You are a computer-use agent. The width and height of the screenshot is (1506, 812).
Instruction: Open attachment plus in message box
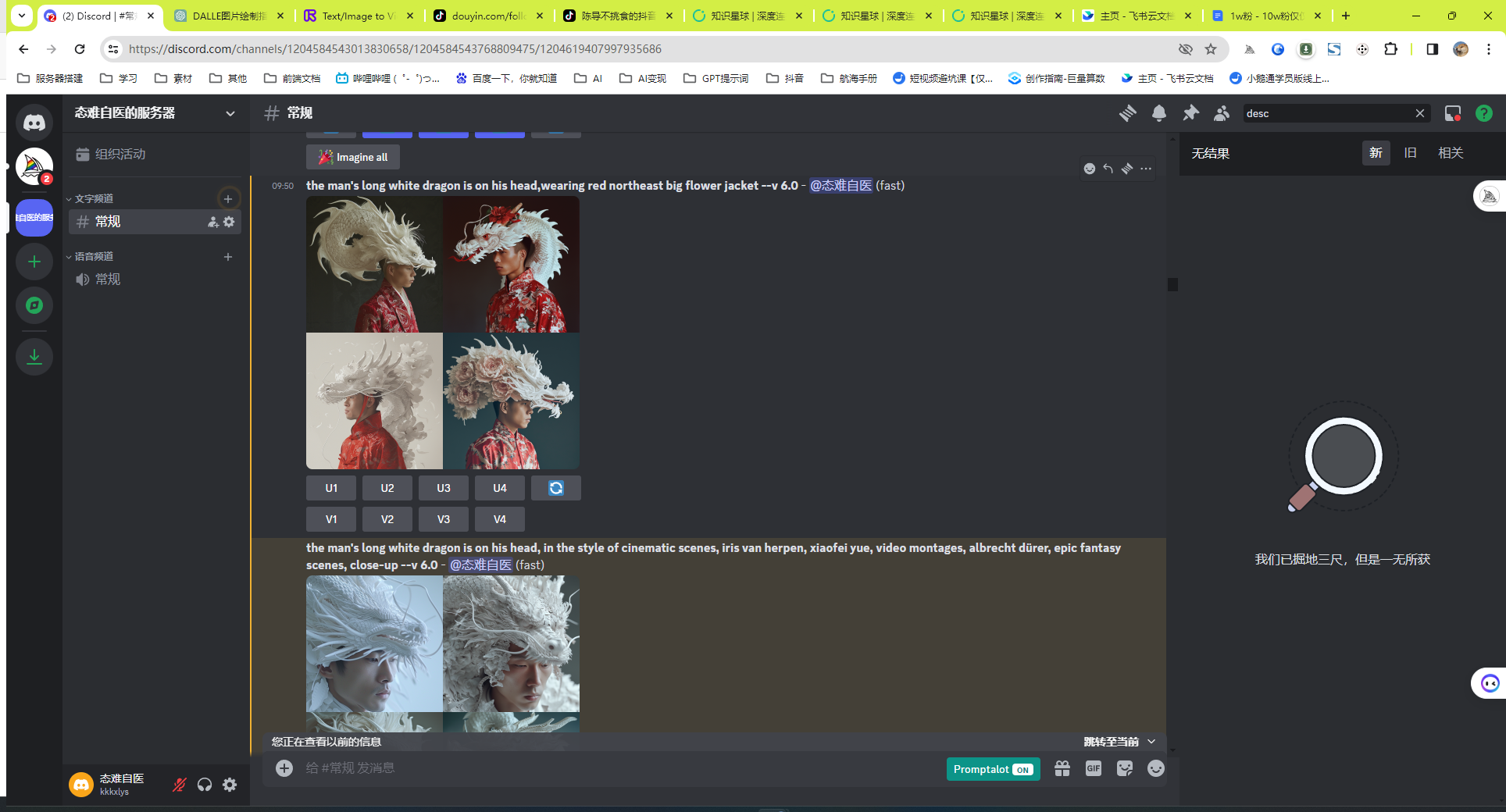[x=284, y=768]
